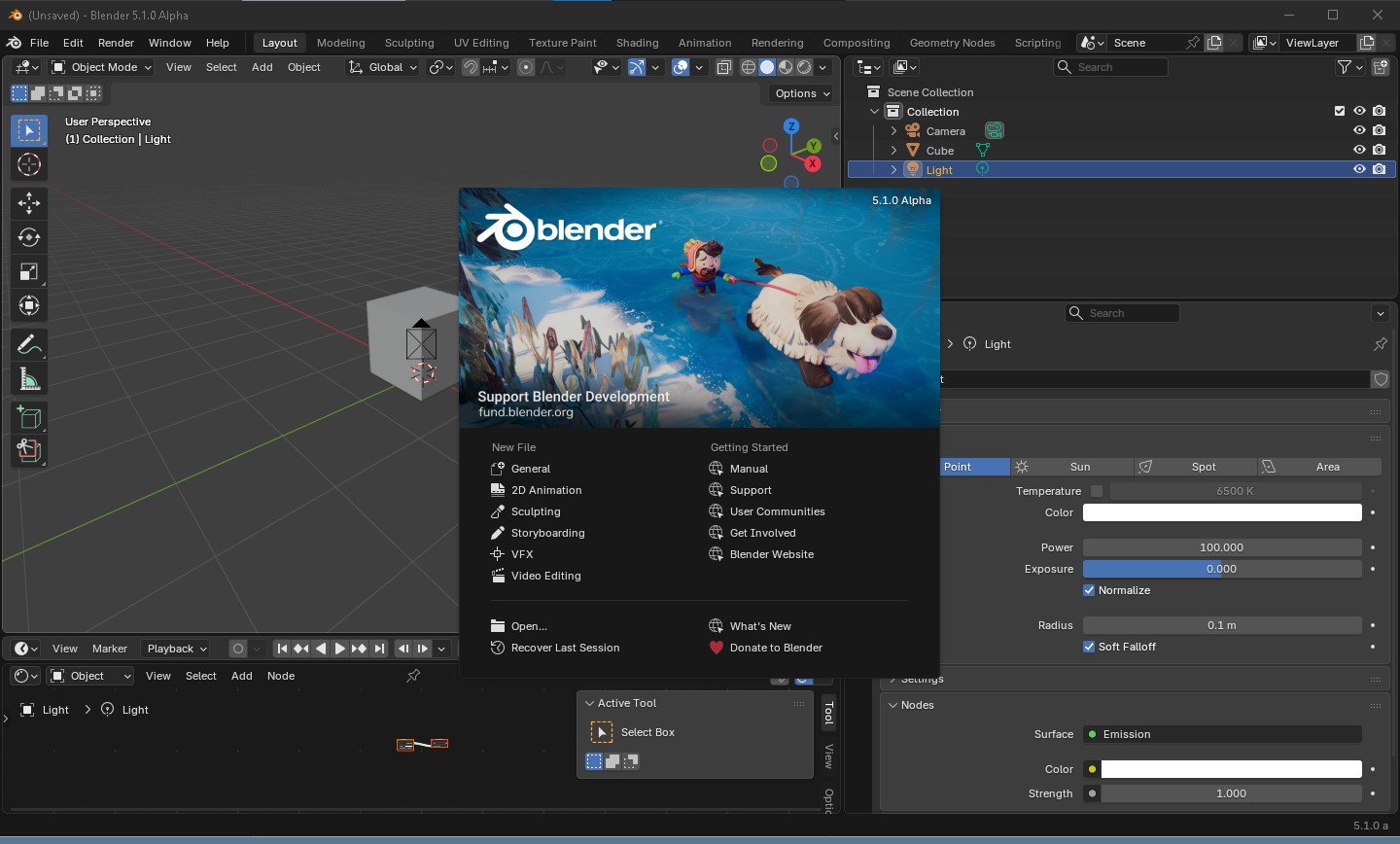Click the Scale tool icon
Screen dimensions: 1400x844
29,271
